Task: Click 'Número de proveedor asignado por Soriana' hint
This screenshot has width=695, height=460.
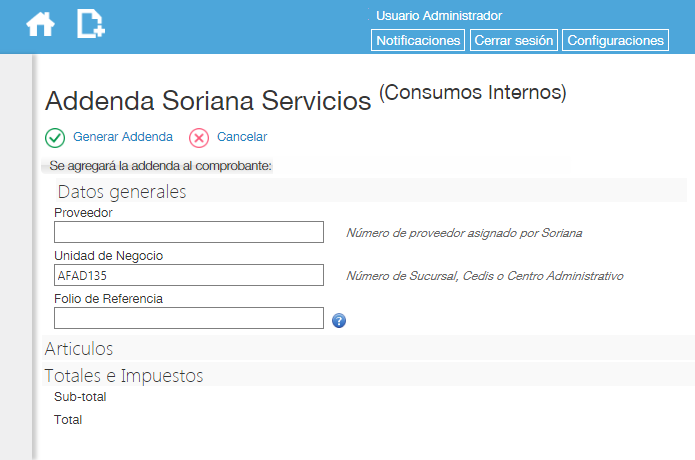Action: pos(464,233)
